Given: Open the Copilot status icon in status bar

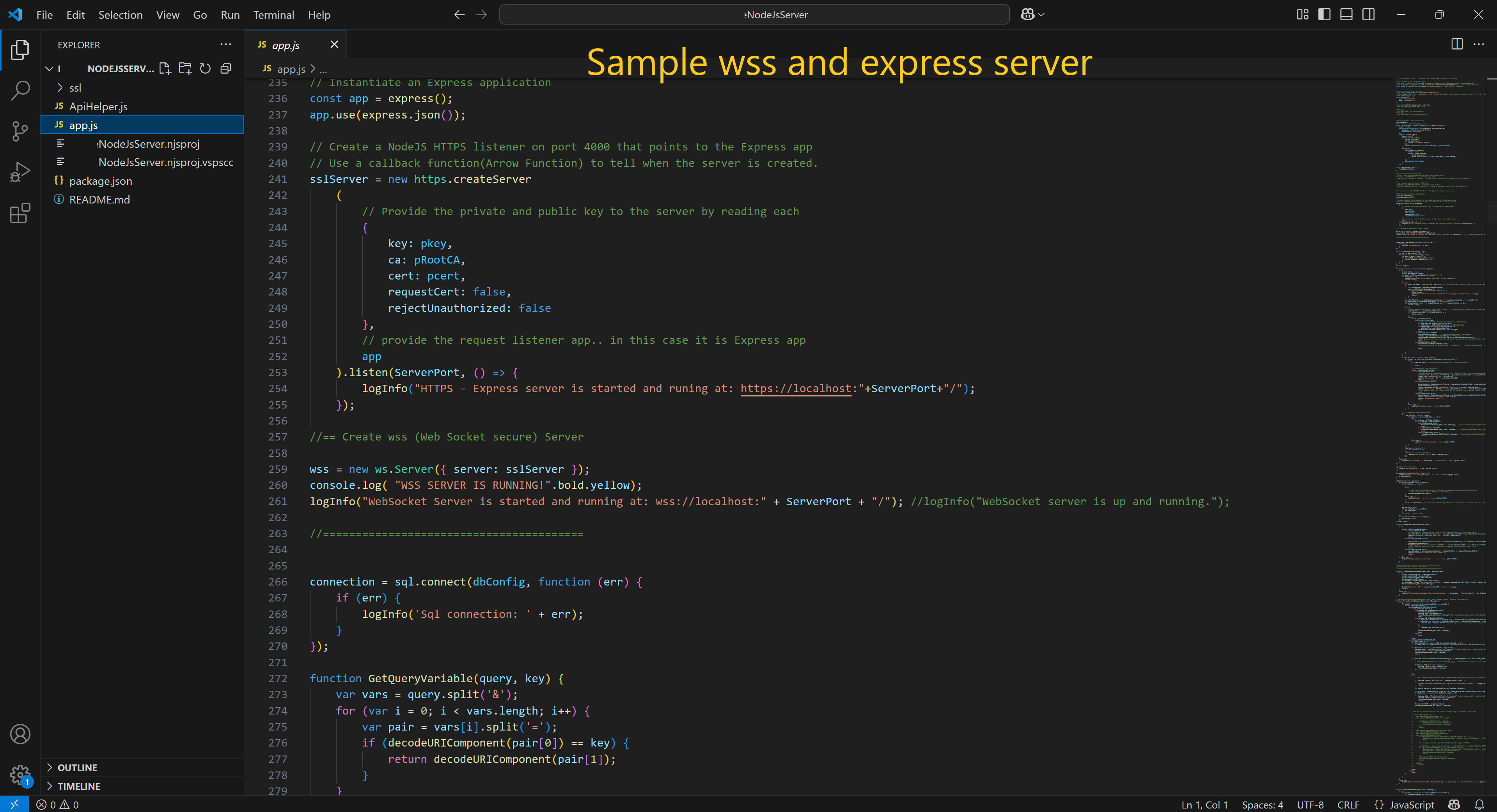Looking at the screenshot, I should (1454, 805).
